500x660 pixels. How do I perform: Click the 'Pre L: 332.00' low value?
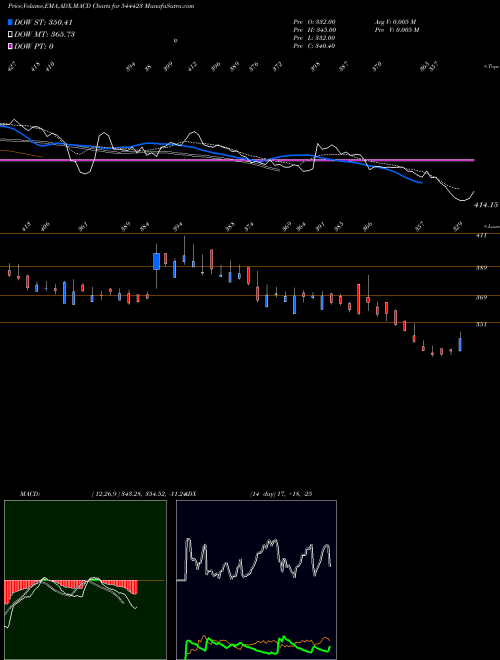314,38
